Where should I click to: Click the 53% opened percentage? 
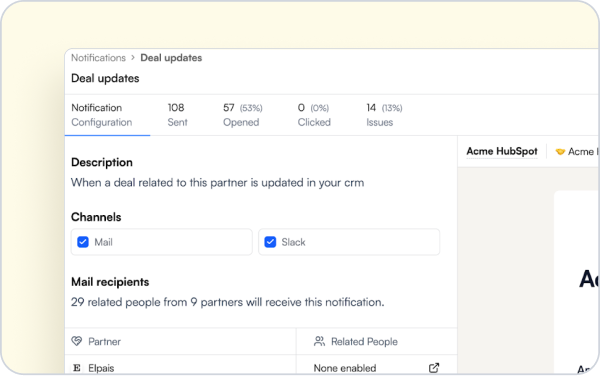251,108
